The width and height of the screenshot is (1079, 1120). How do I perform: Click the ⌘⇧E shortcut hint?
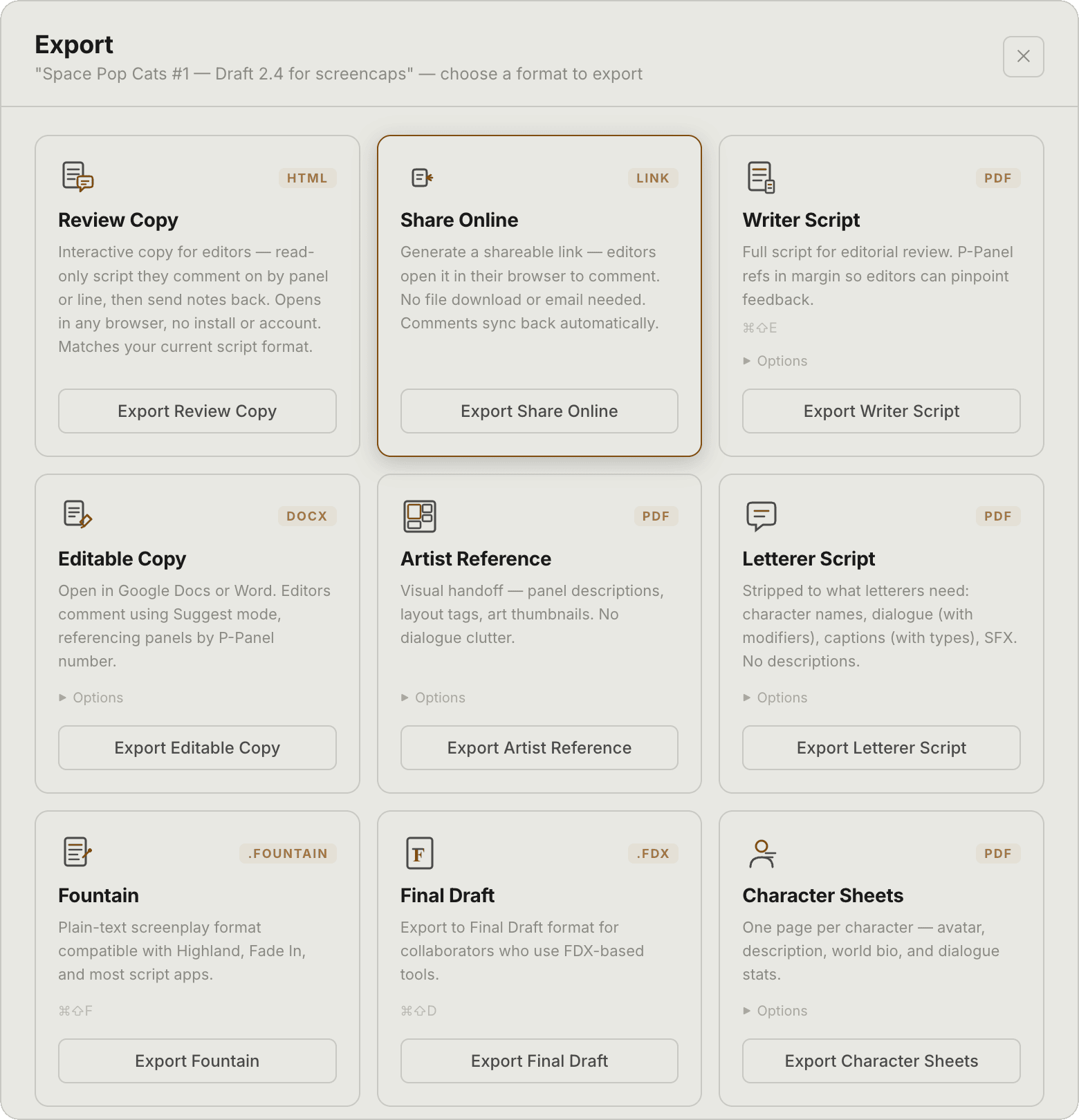click(x=759, y=328)
